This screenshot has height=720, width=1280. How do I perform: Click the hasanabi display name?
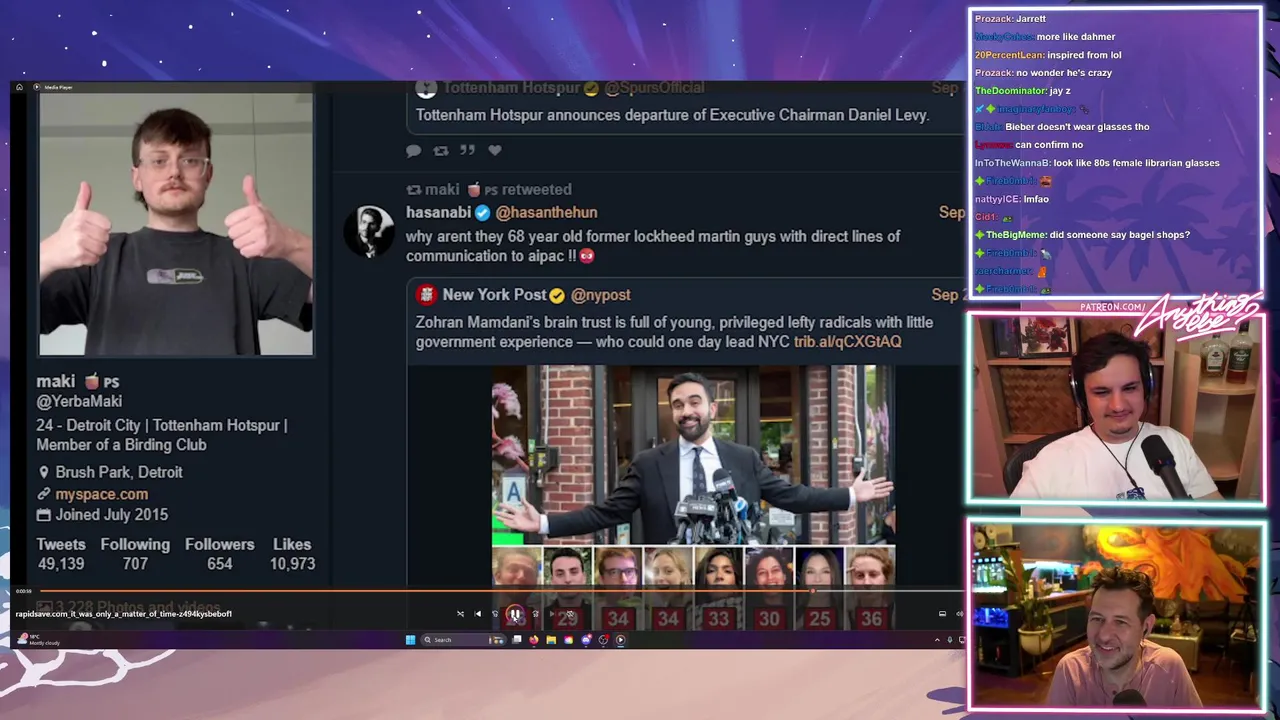tap(438, 212)
